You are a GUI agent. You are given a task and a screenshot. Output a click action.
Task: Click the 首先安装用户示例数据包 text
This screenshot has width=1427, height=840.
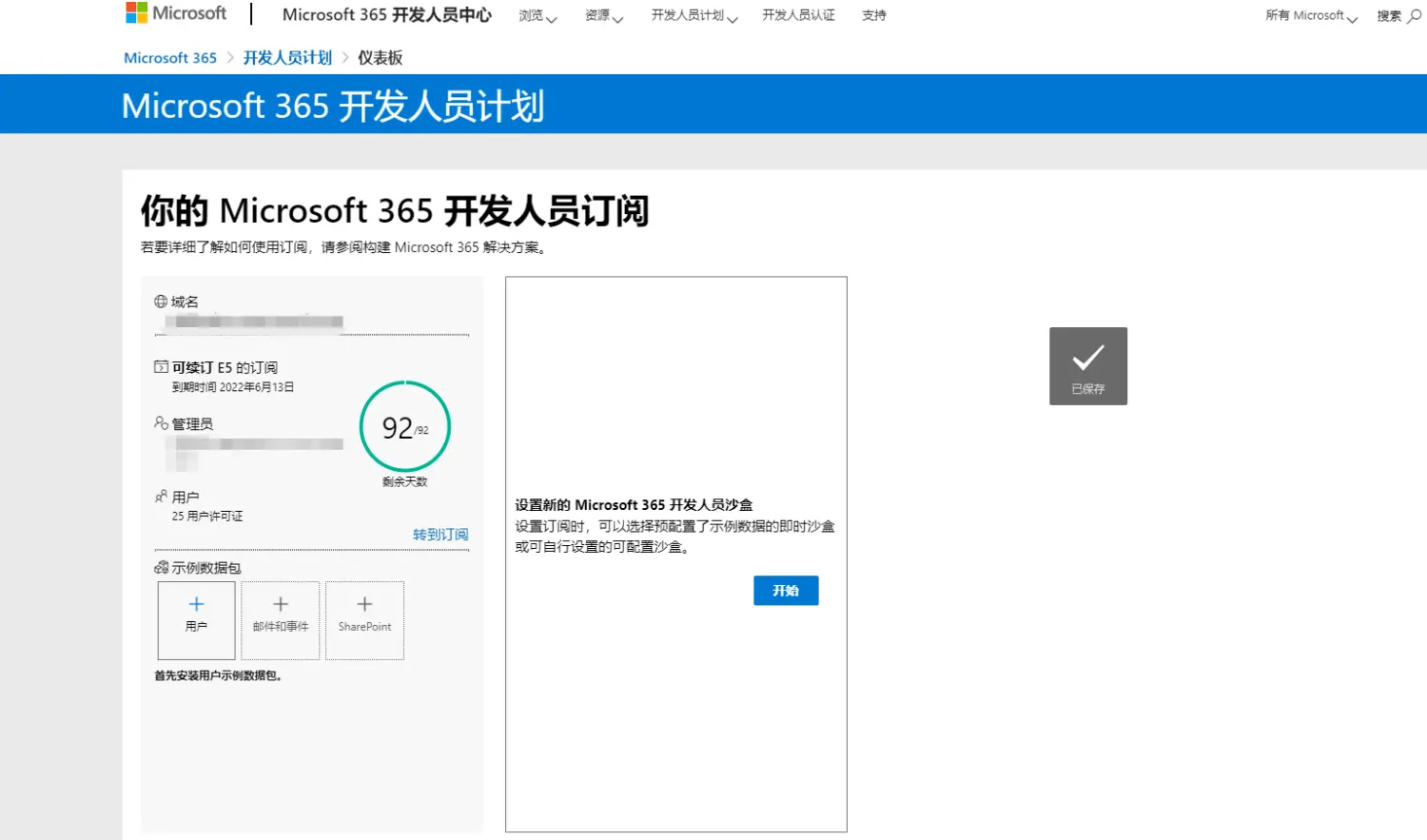click(x=218, y=675)
